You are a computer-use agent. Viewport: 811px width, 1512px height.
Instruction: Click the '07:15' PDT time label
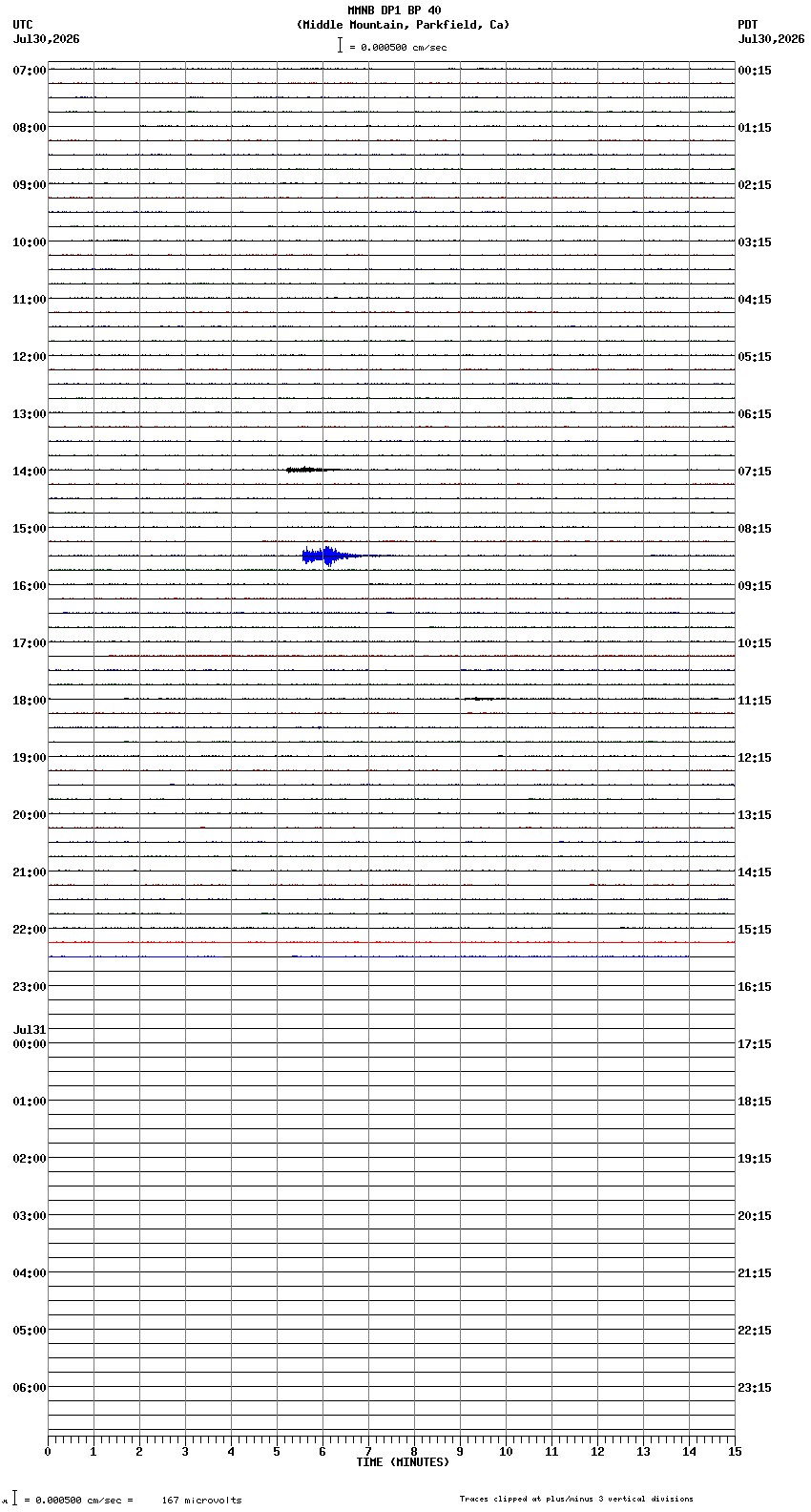click(x=755, y=472)
